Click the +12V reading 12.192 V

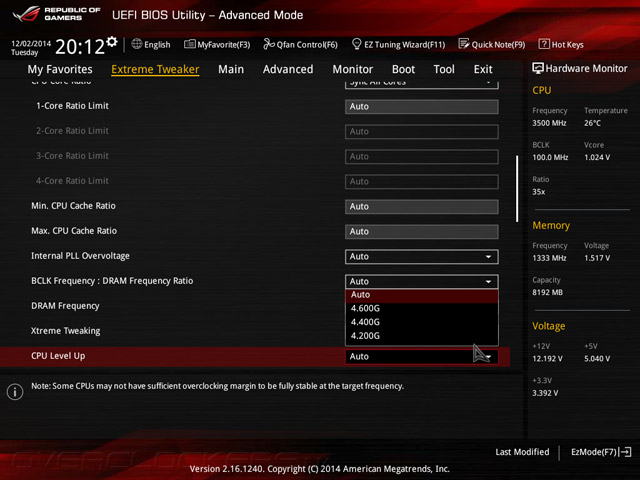(x=547, y=359)
